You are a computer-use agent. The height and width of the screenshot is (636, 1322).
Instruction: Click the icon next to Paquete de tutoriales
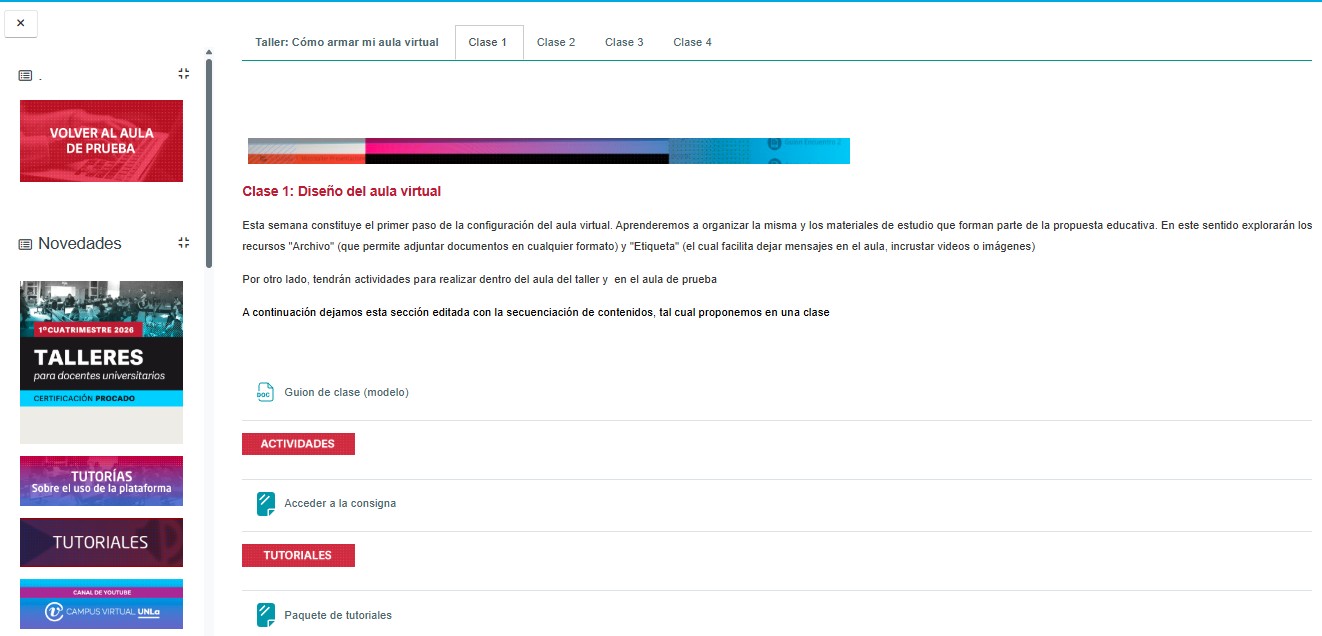pos(265,615)
